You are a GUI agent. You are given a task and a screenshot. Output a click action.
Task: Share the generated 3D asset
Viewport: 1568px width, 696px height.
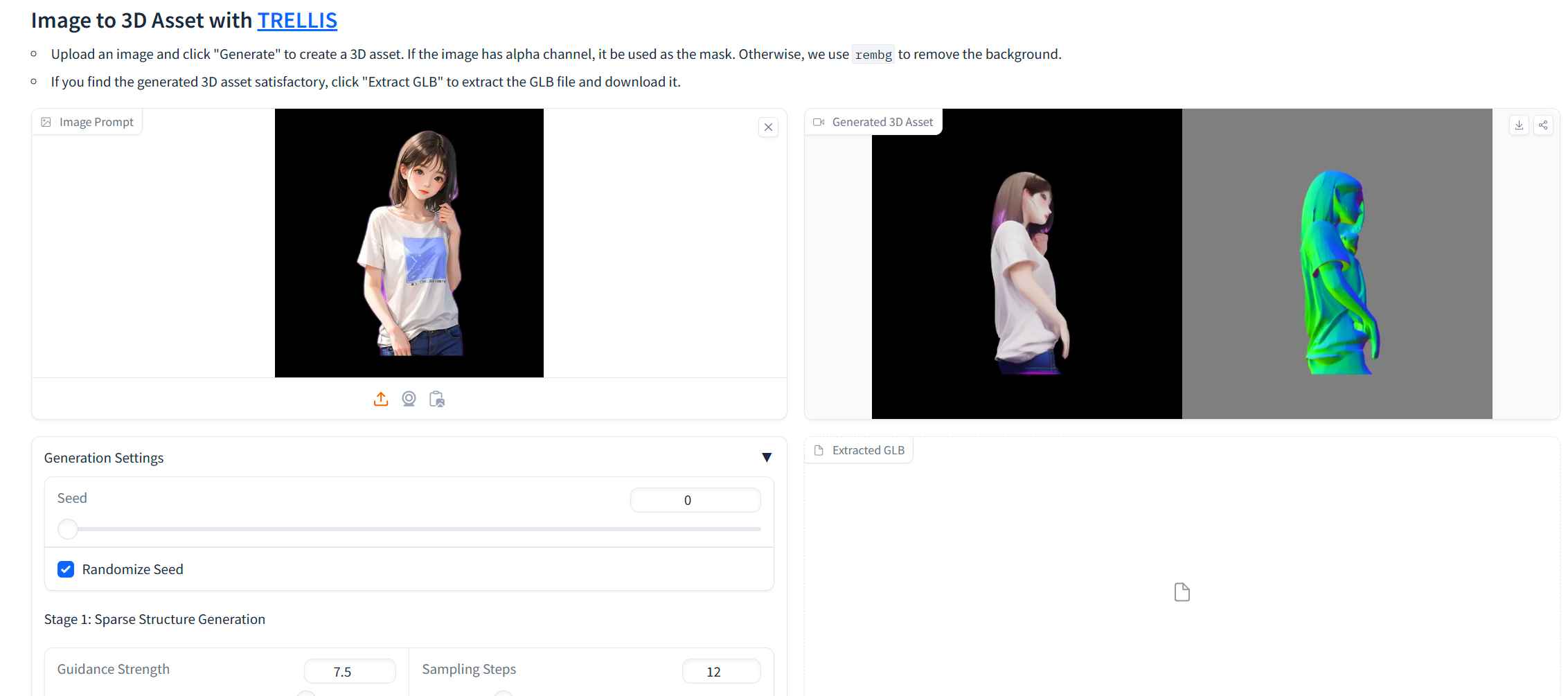tap(1543, 125)
